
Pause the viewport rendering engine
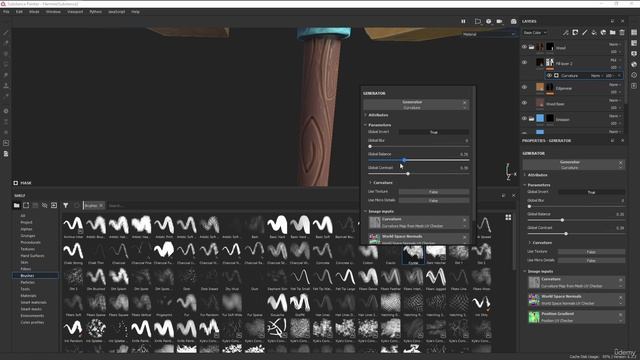tap(463, 21)
